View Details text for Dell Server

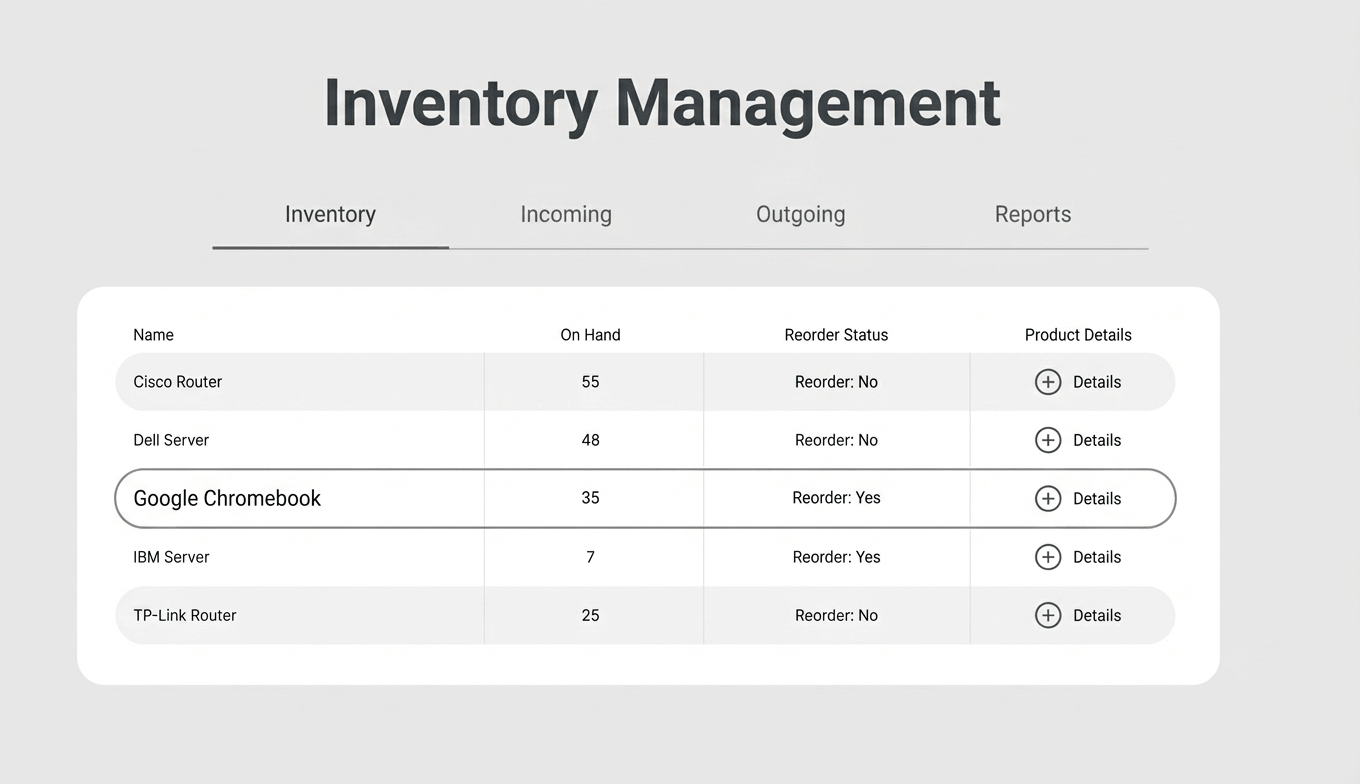[1097, 440]
